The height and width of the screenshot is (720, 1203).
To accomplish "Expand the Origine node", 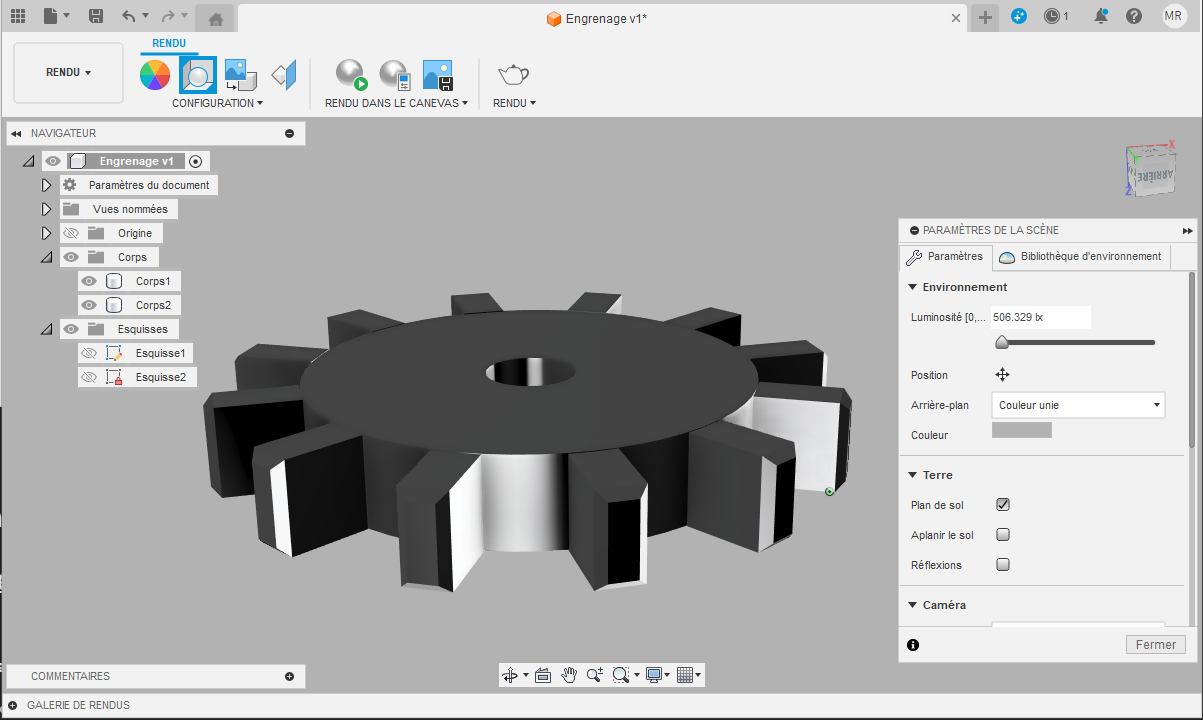I will 46,233.
